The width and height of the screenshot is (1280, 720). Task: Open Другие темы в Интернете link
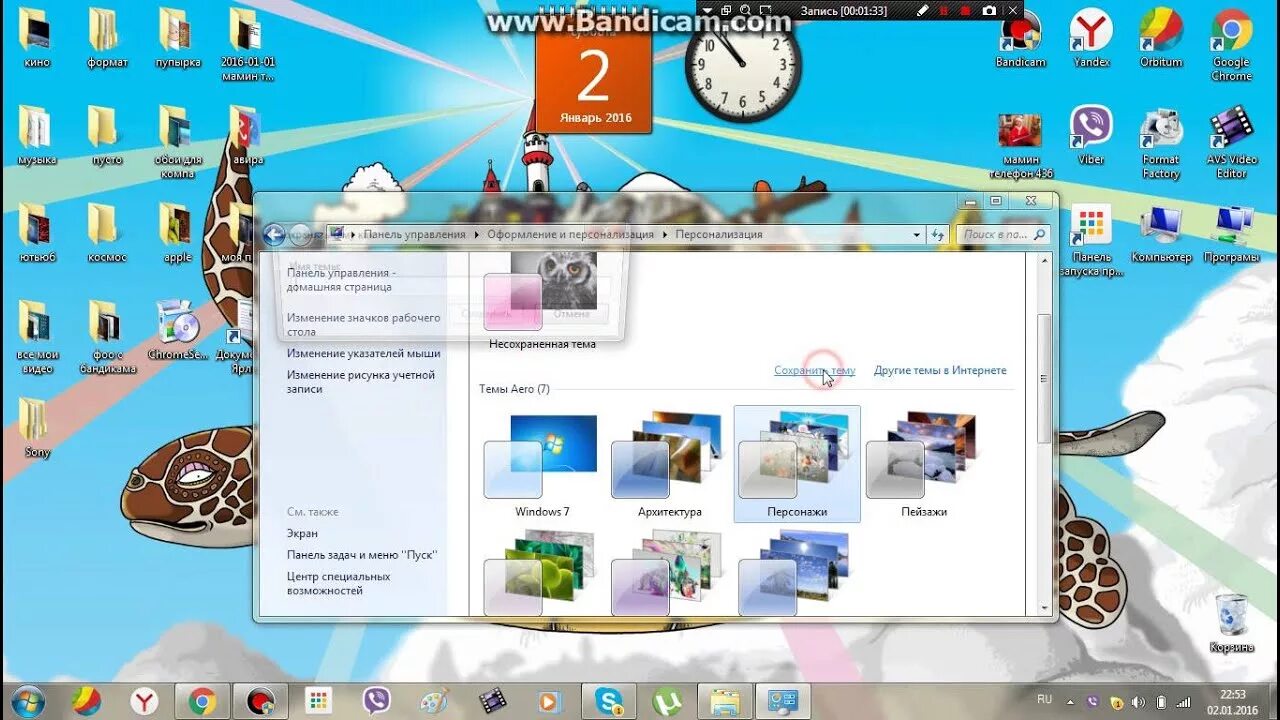[940, 370]
